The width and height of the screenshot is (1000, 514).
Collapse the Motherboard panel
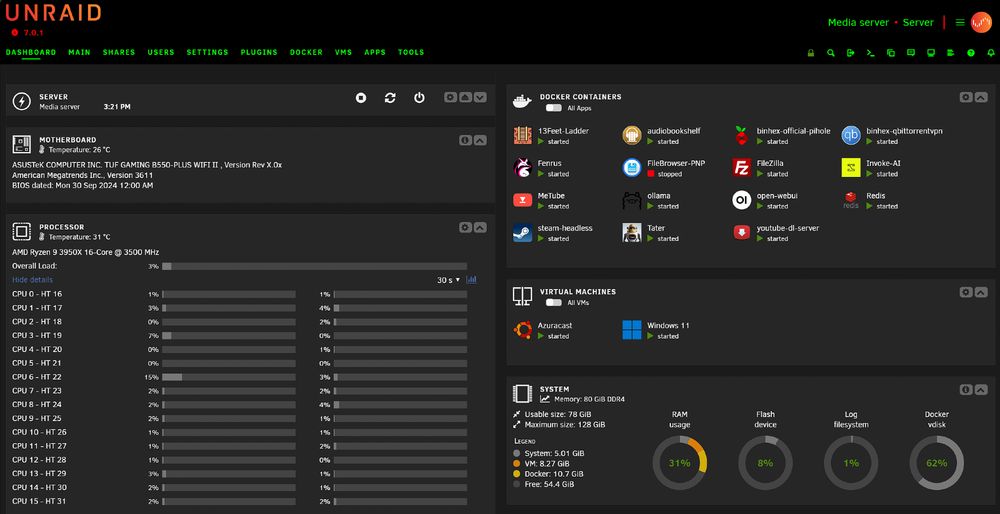click(480, 140)
